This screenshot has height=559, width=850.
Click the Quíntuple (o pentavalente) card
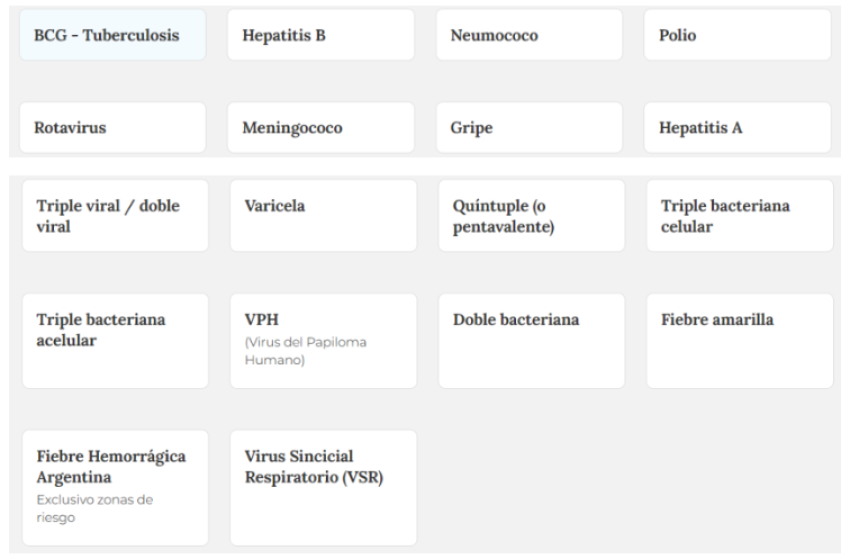(531, 216)
